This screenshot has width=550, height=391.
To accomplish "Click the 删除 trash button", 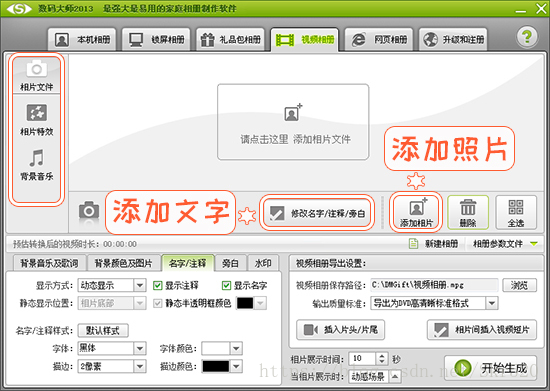I will pyautogui.click(x=468, y=213).
